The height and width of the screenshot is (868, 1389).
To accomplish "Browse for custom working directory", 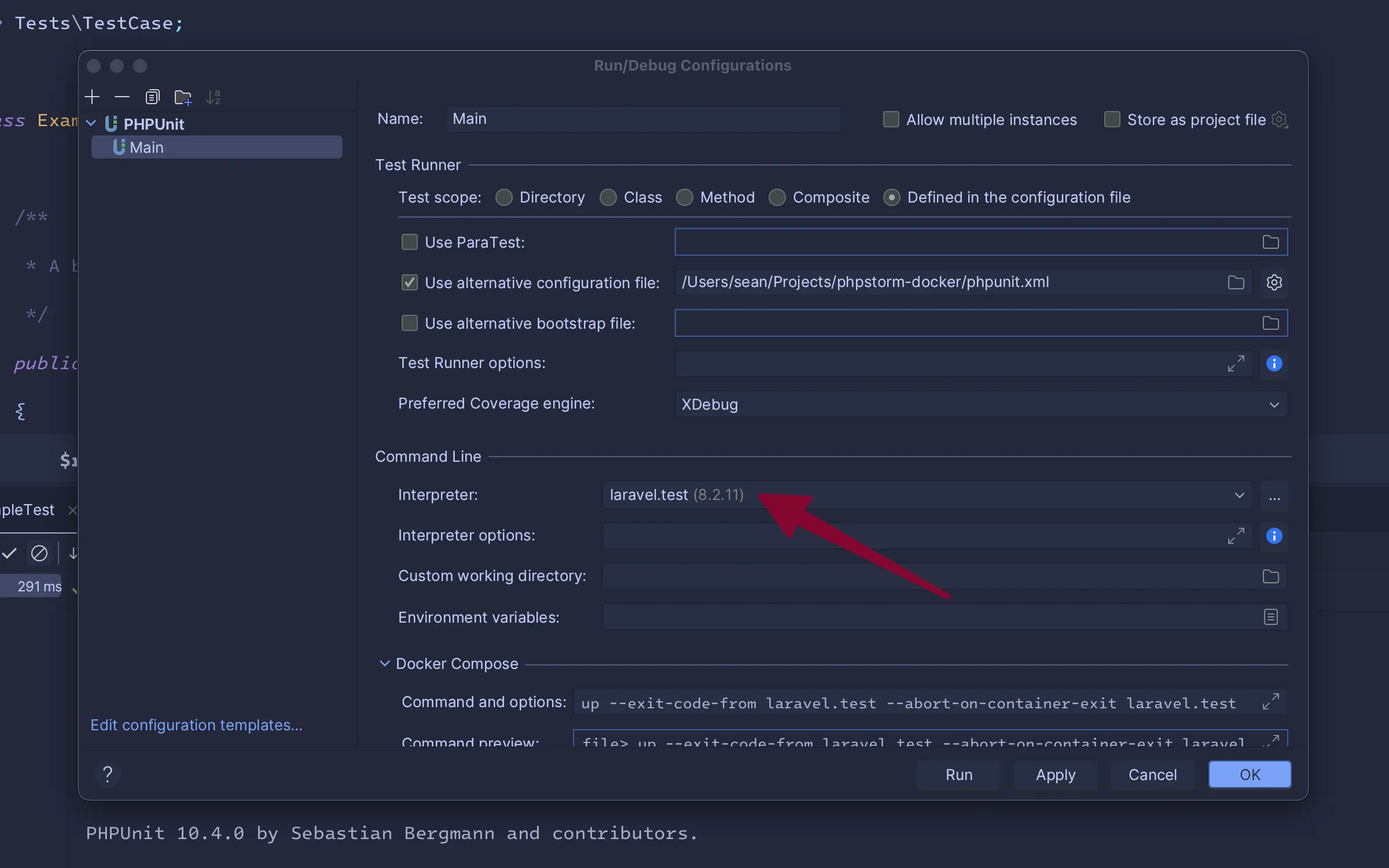I will [1270, 576].
